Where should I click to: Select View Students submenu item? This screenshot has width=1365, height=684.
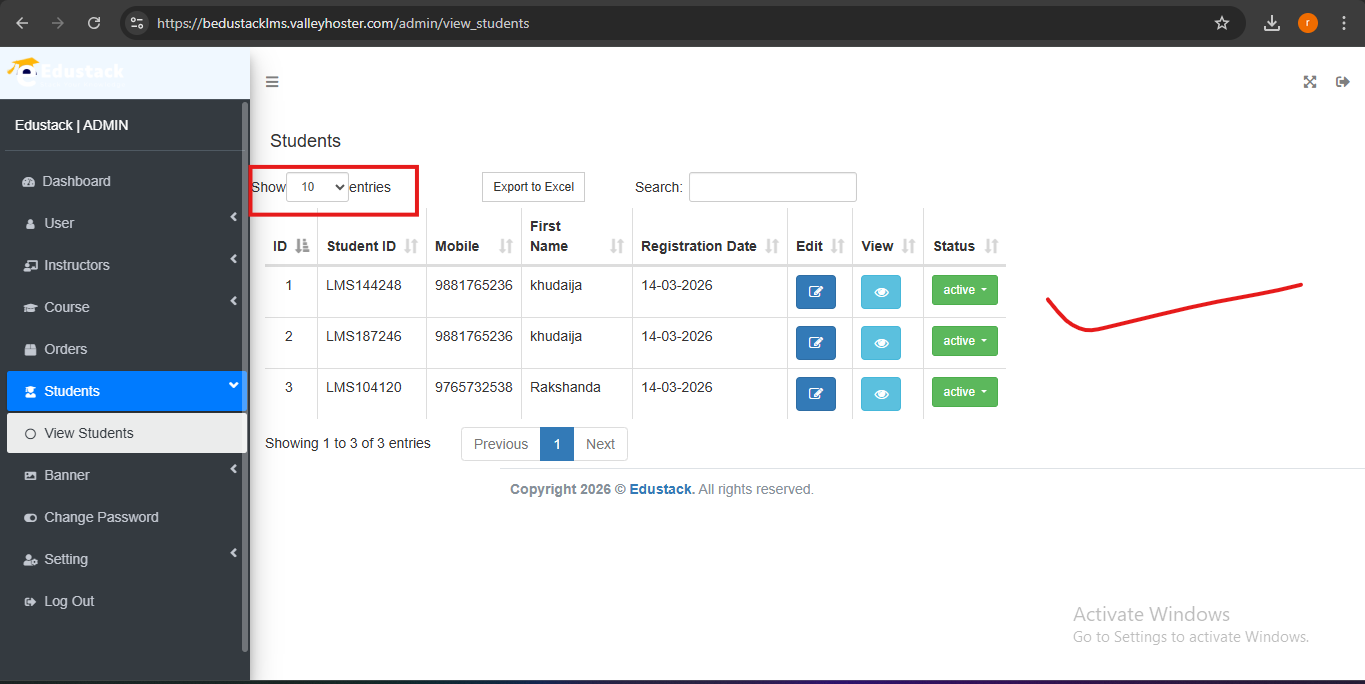pyautogui.click(x=126, y=433)
